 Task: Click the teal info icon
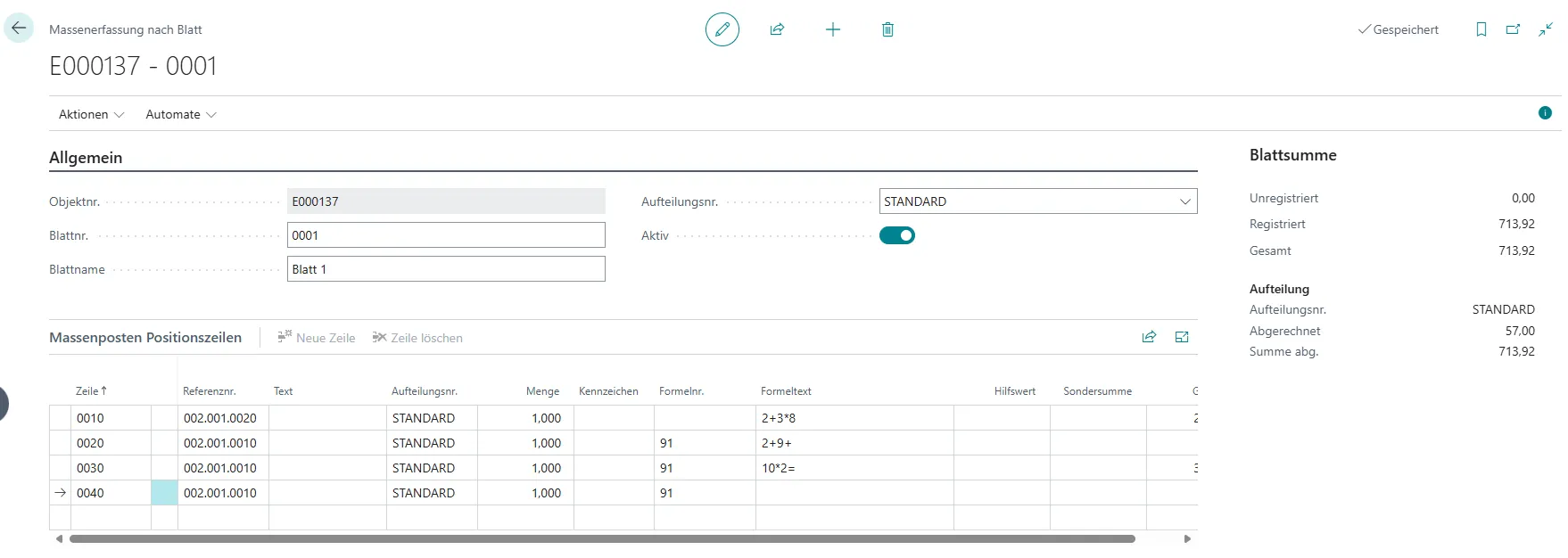1545,113
